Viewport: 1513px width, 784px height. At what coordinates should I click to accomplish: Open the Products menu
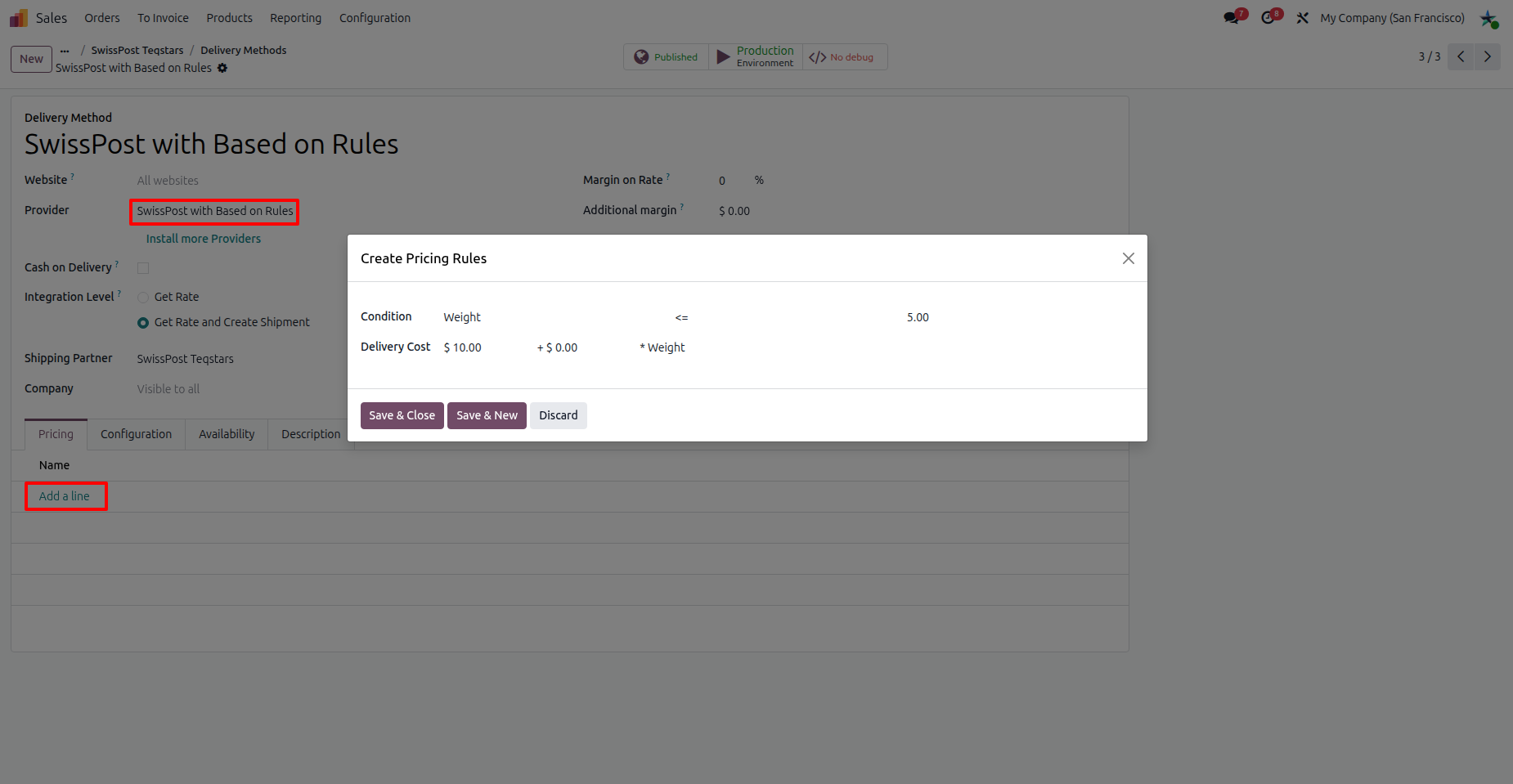[x=229, y=18]
